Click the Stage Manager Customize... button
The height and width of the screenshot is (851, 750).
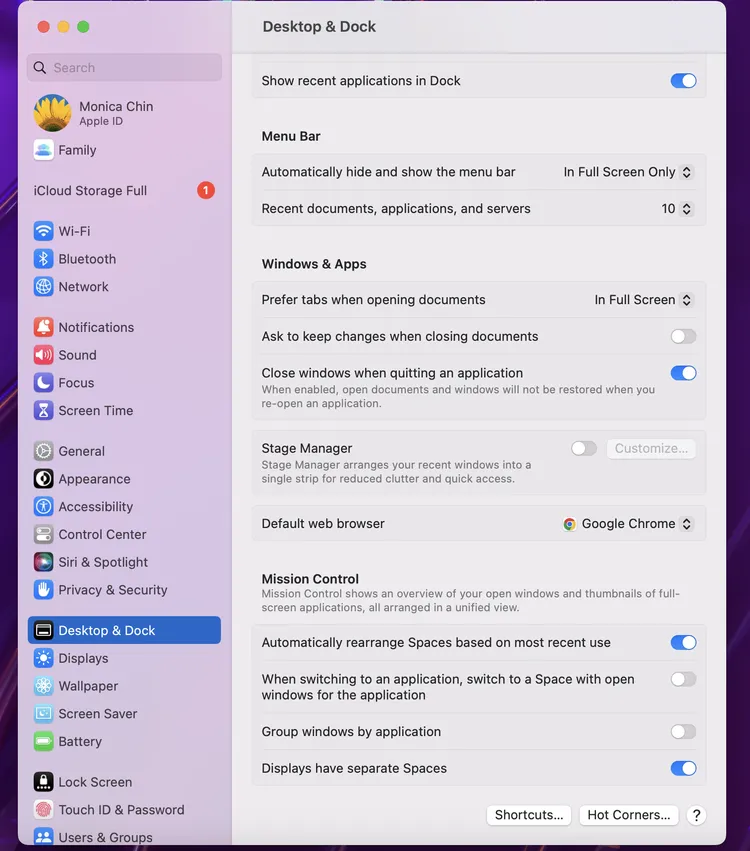pos(651,448)
